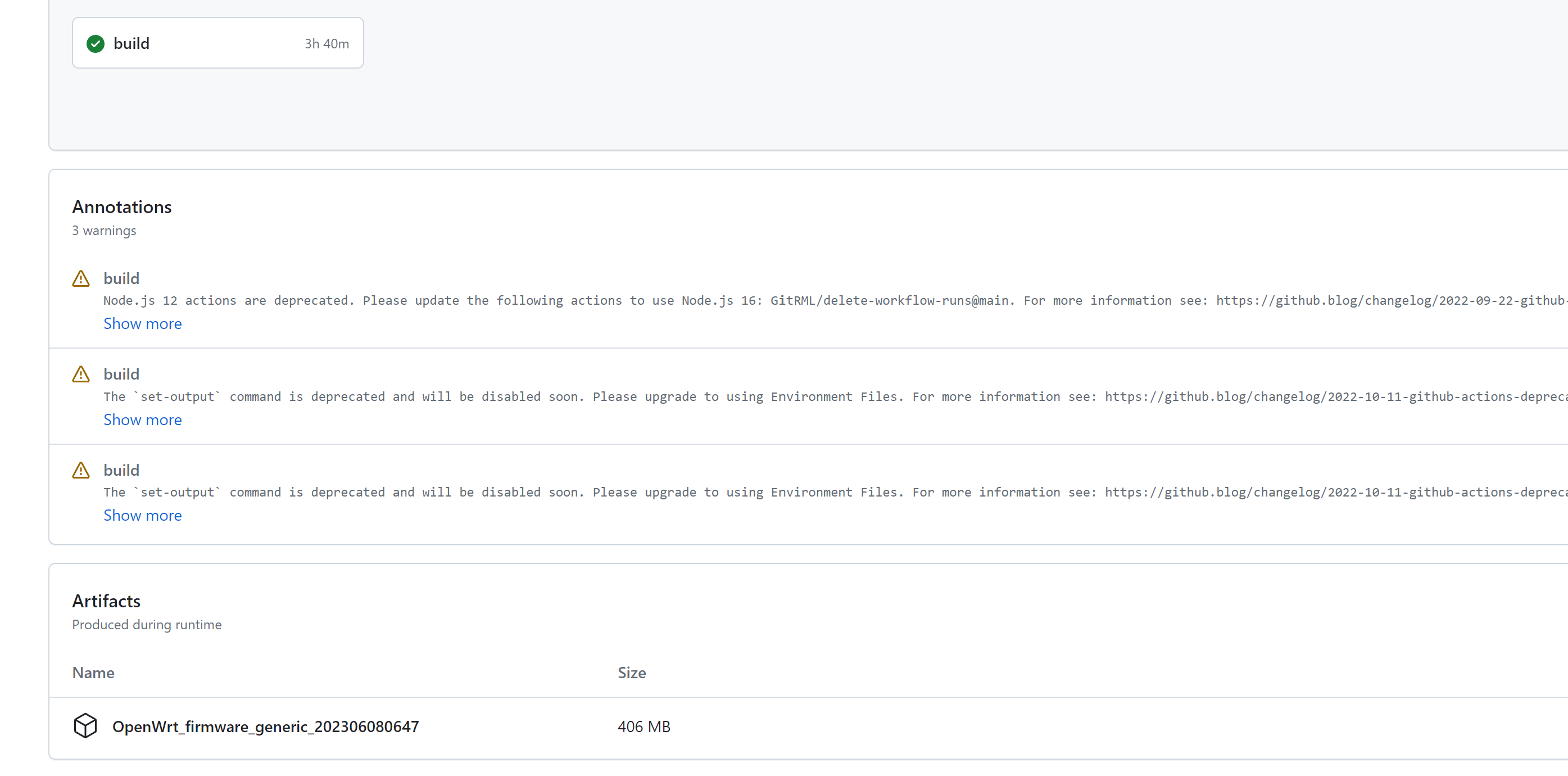Click the package icon beside OpenWrt artifact
The width and height of the screenshot is (1568, 776).
click(x=85, y=726)
